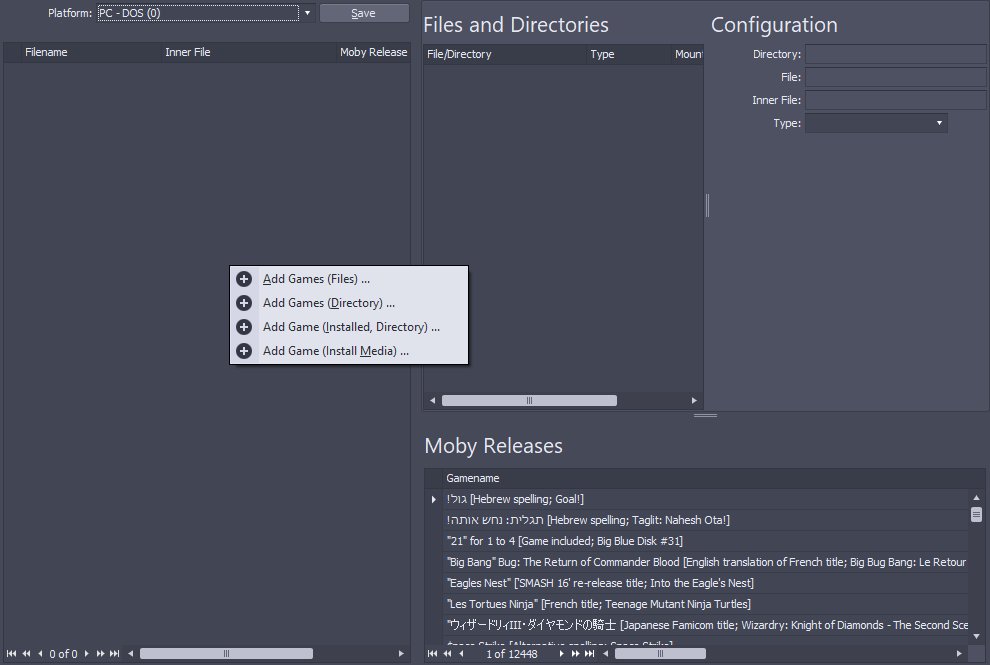
Task: Click Moby Releases vertical scrollbar up arrow
Action: click(976, 498)
